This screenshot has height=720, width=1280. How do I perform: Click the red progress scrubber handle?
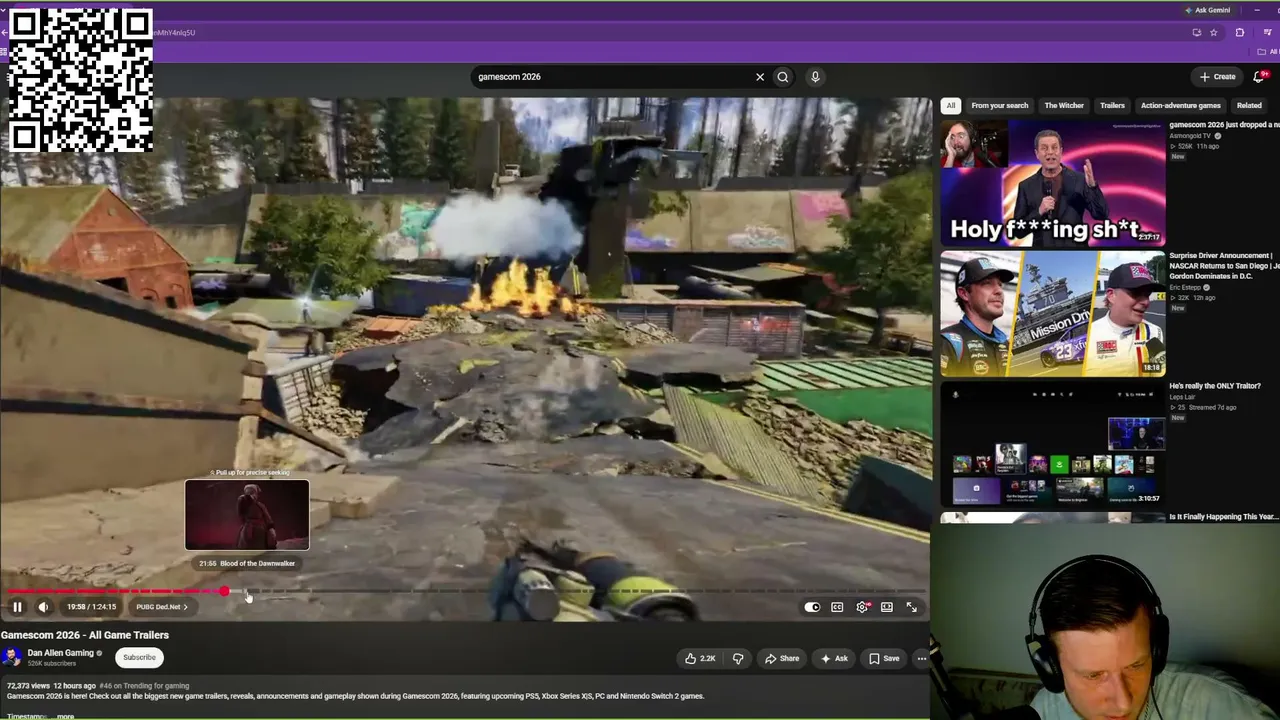[x=224, y=592]
